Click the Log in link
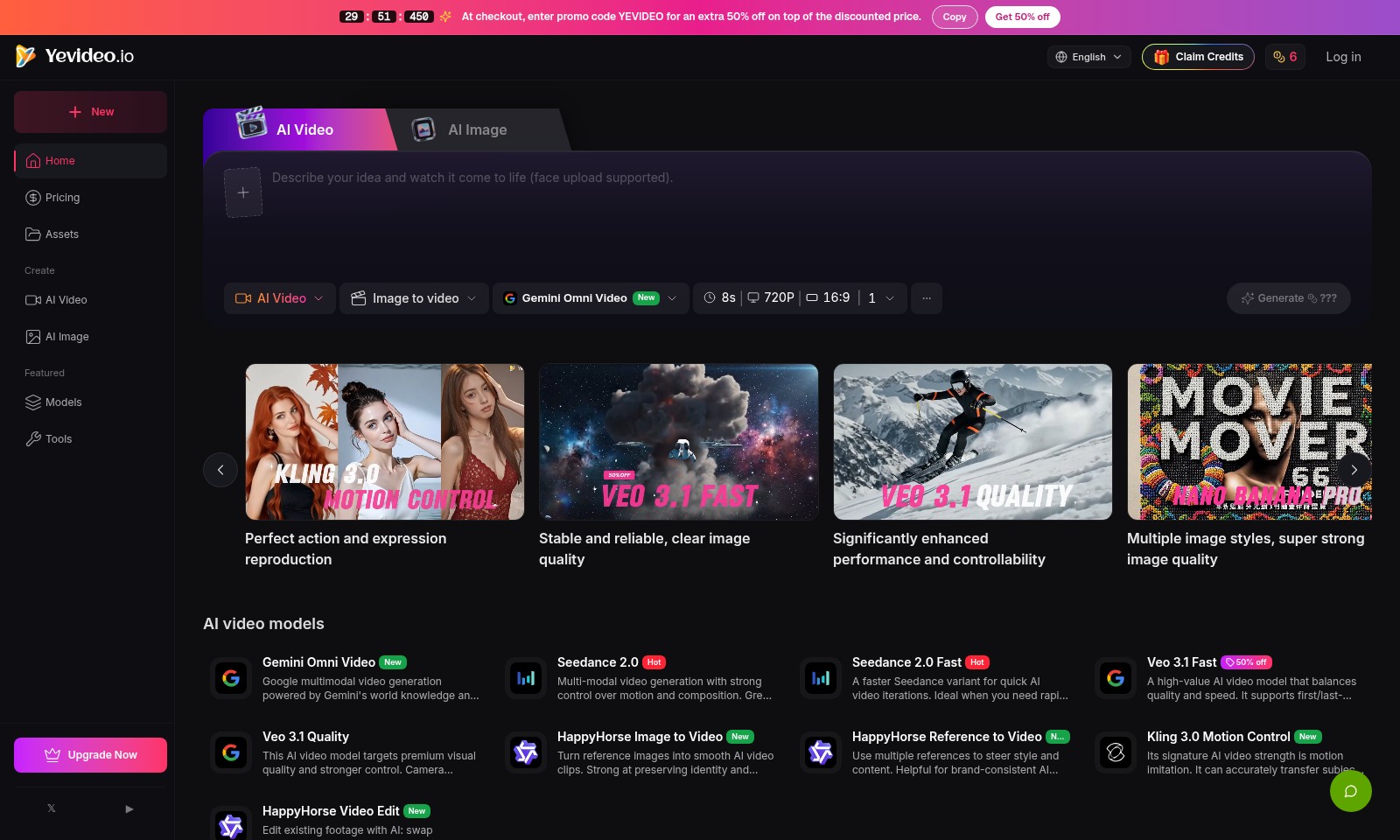This screenshot has width=1400, height=840. [x=1343, y=57]
